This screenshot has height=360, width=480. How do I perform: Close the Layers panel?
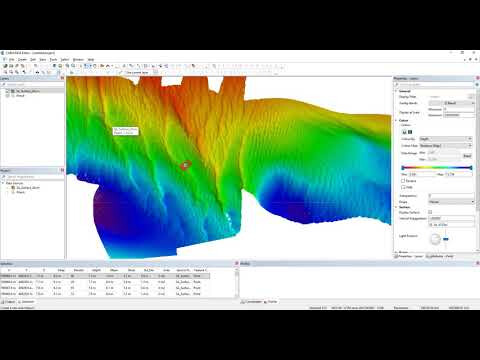pyautogui.click(x=62, y=78)
